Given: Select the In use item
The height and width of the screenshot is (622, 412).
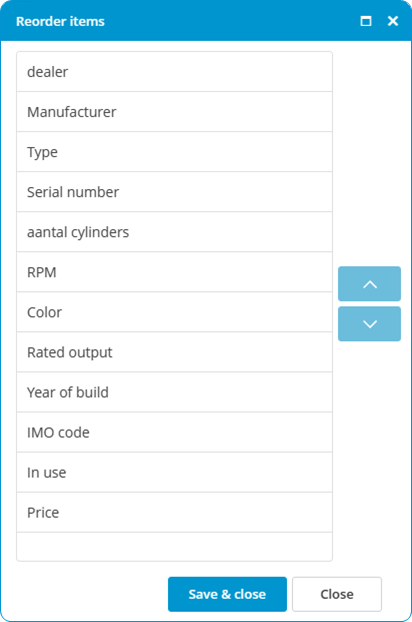Looking at the screenshot, I should (174, 472).
